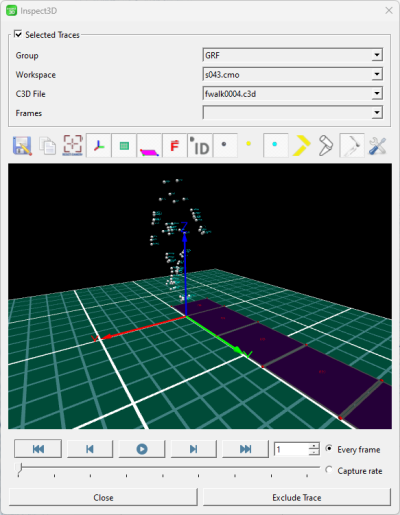
Task: Expand the Workspace dropdown s043.cmo
Action: pos(293,74)
